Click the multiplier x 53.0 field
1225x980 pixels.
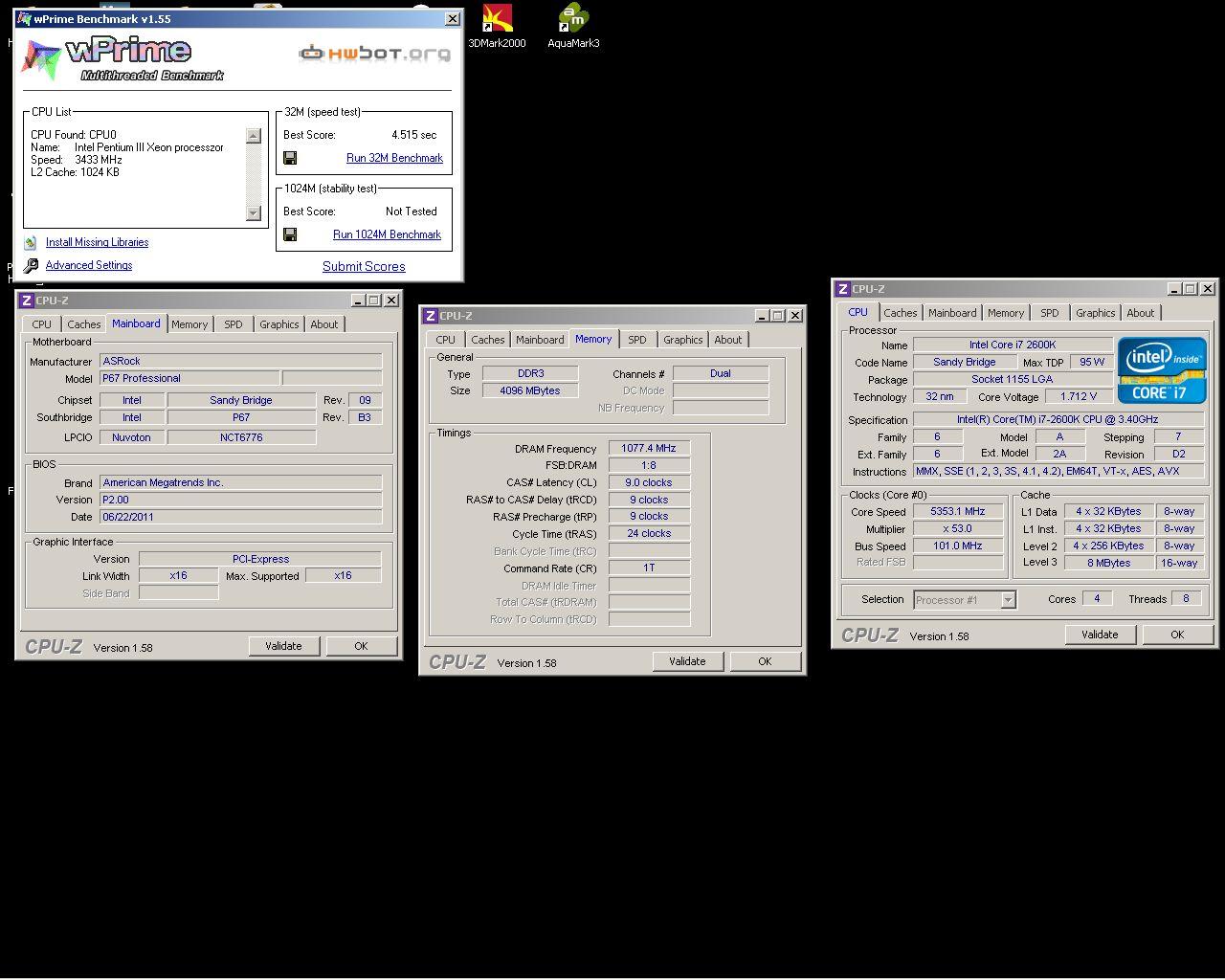point(958,529)
